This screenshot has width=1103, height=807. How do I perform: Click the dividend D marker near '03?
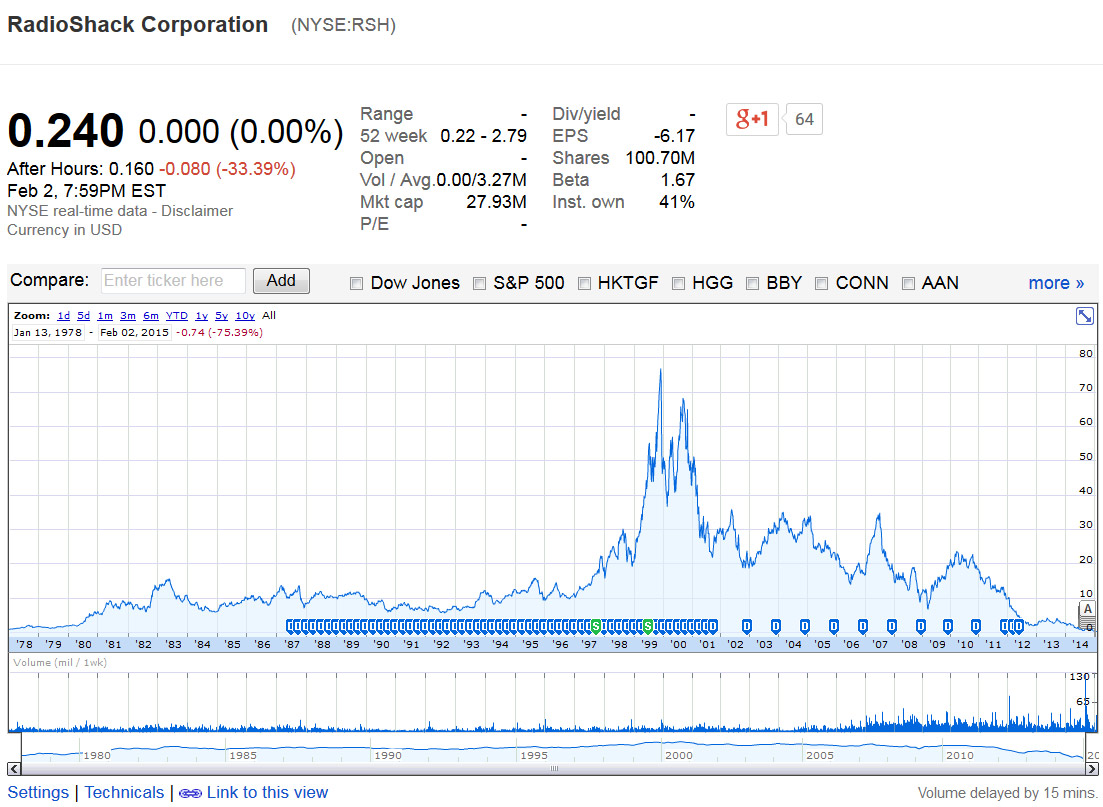tap(775, 625)
